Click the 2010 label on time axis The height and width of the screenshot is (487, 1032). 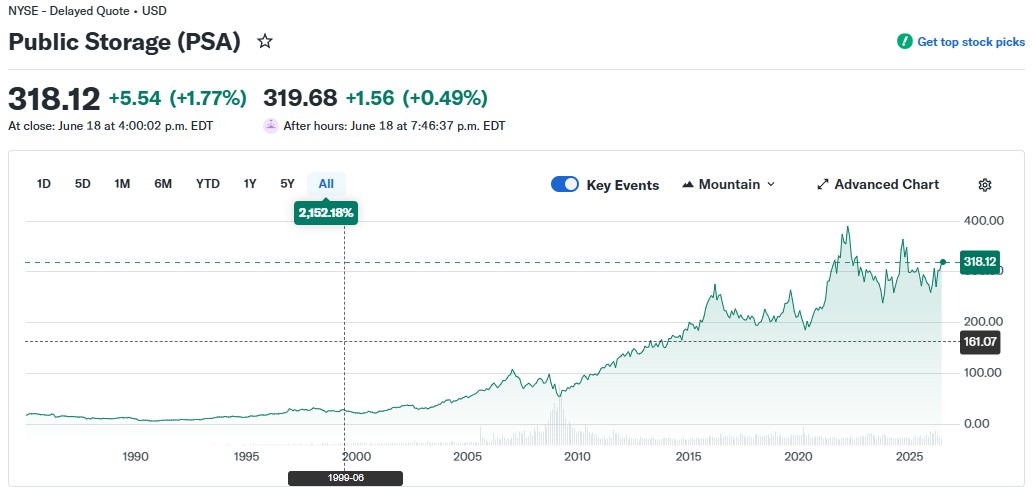[x=577, y=457]
